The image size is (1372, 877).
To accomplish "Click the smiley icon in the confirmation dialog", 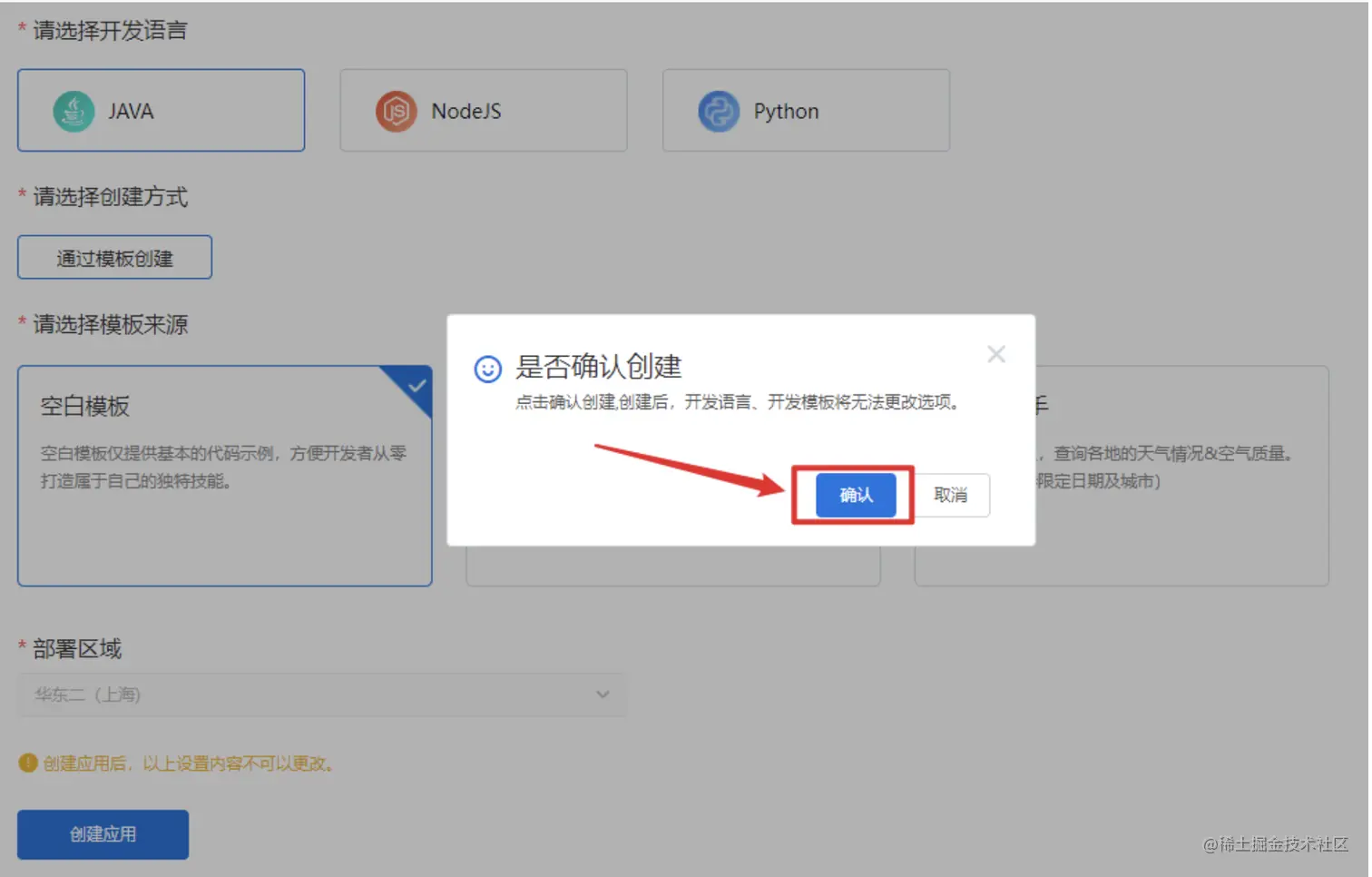I will click(x=489, y=369).
